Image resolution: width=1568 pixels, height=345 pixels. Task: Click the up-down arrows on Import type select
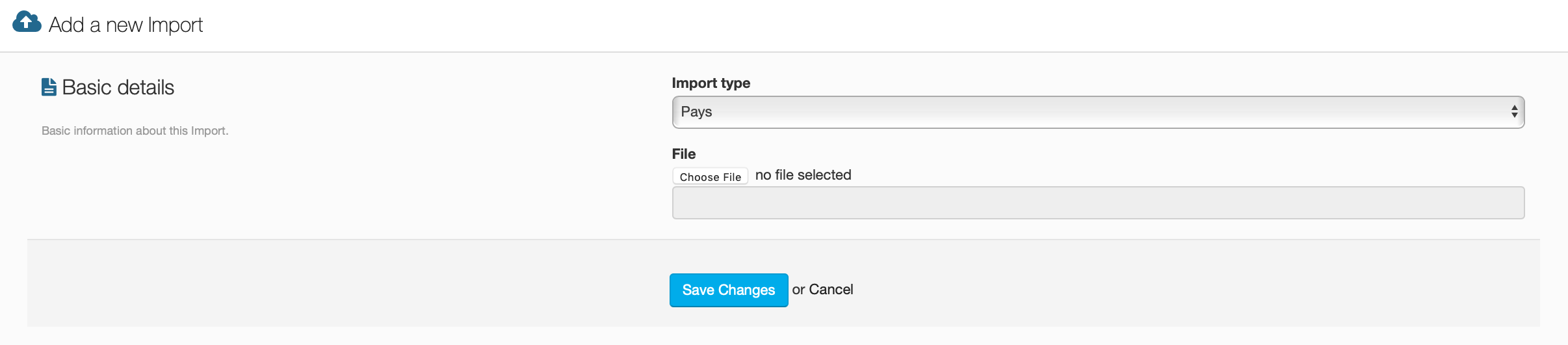coord(1514,112)
